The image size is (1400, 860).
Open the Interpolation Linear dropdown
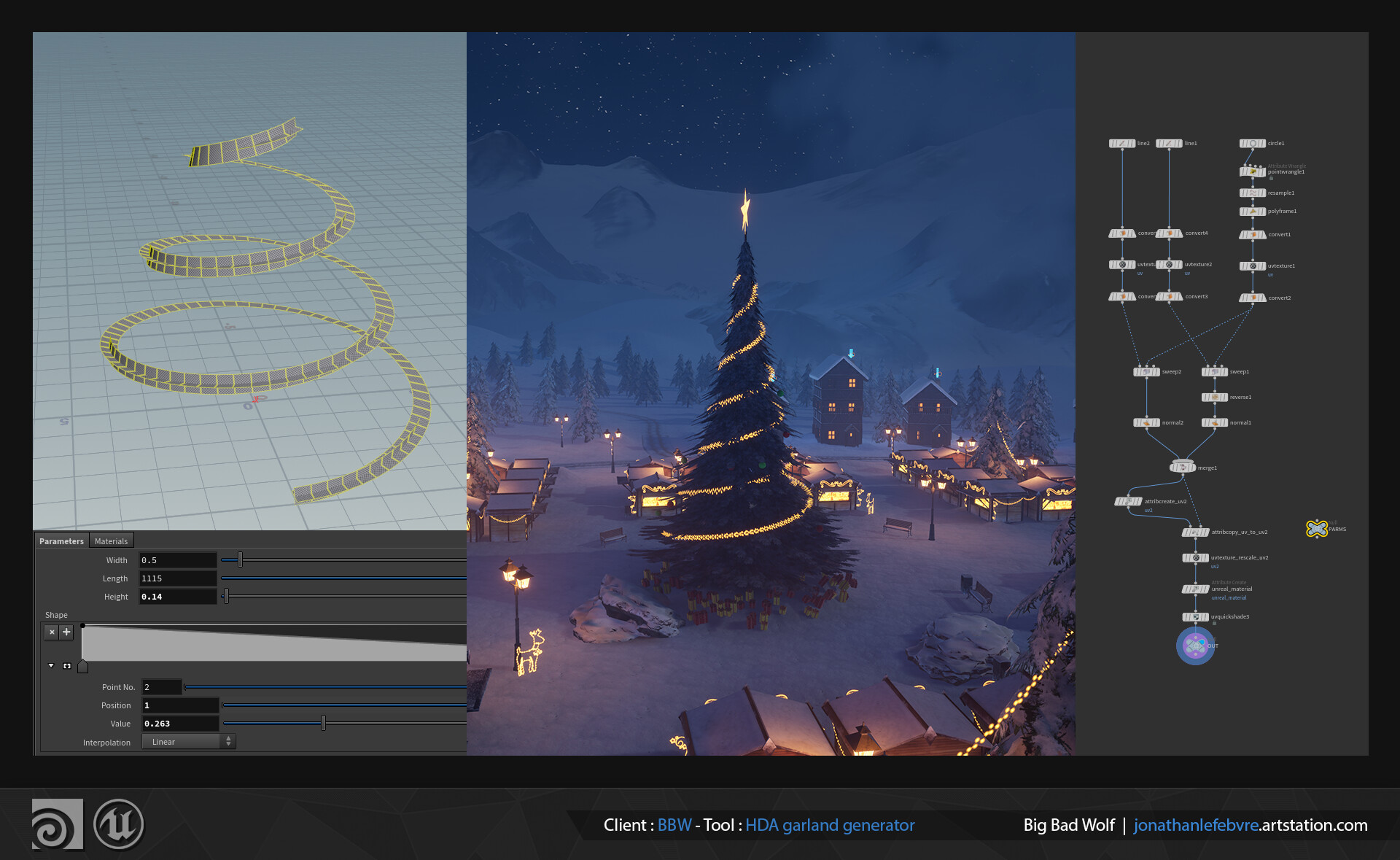pos(188,742)
